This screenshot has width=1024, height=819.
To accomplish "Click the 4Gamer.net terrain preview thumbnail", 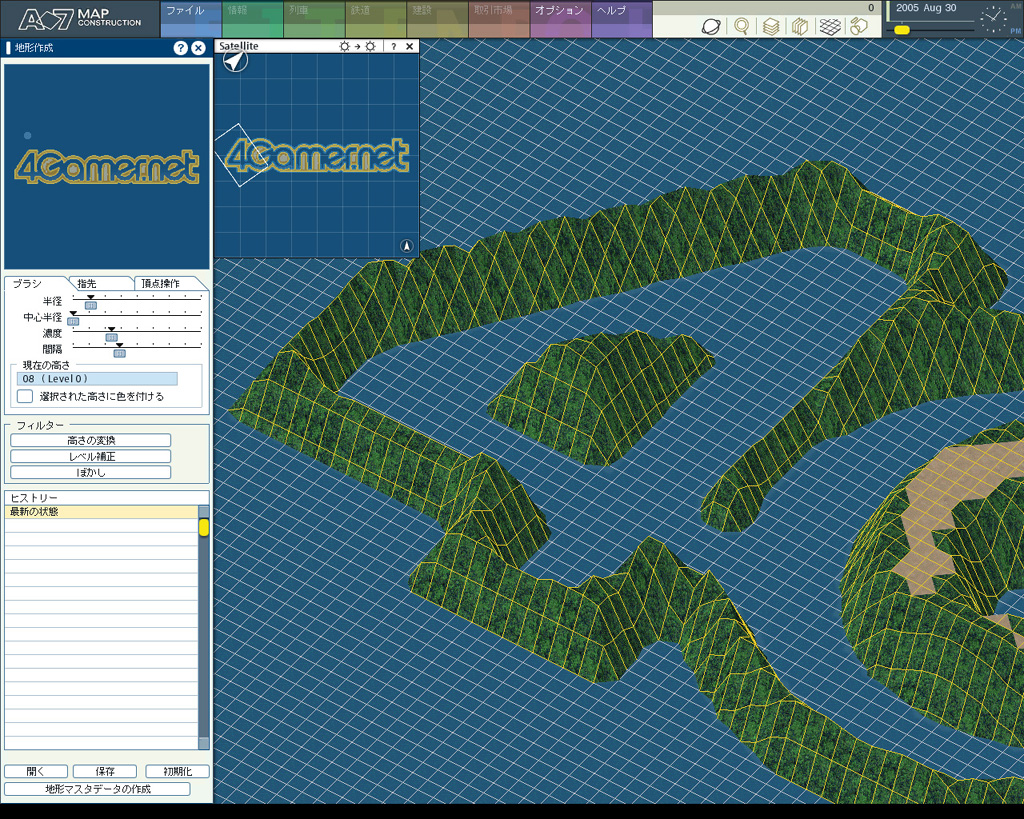I will (x=106, y=167).
